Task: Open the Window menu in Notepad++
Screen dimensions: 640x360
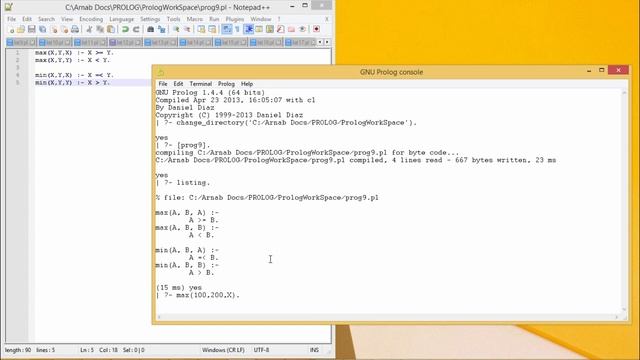Action: [261, 19]
